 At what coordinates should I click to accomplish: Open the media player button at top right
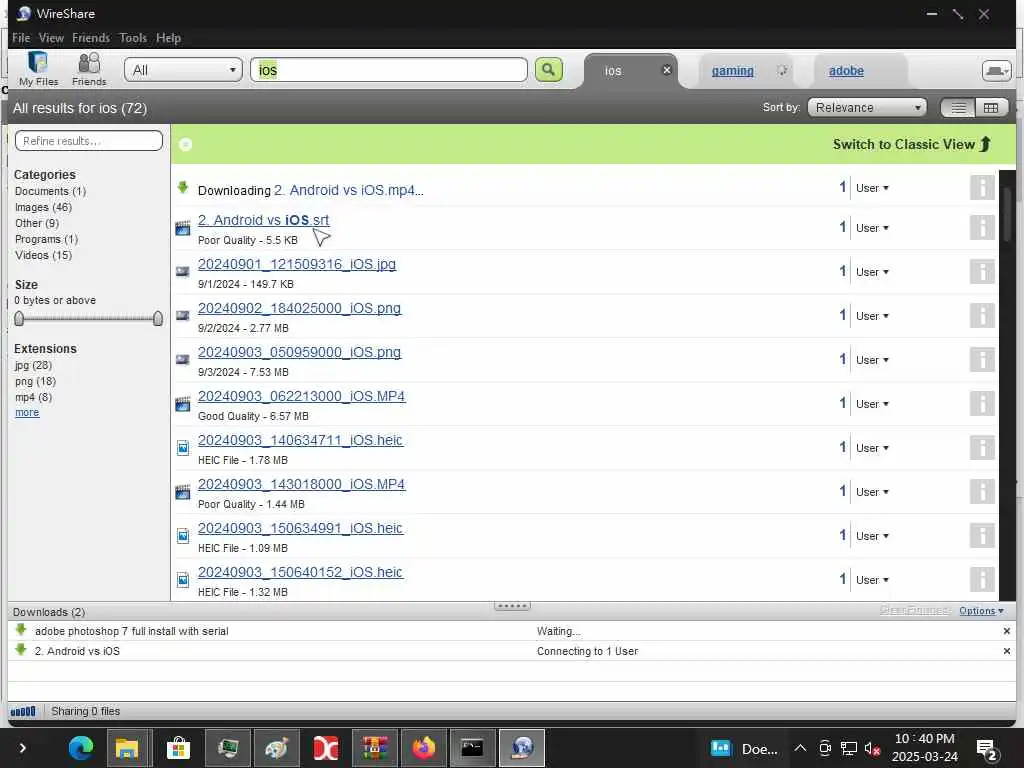coord(996,71)
